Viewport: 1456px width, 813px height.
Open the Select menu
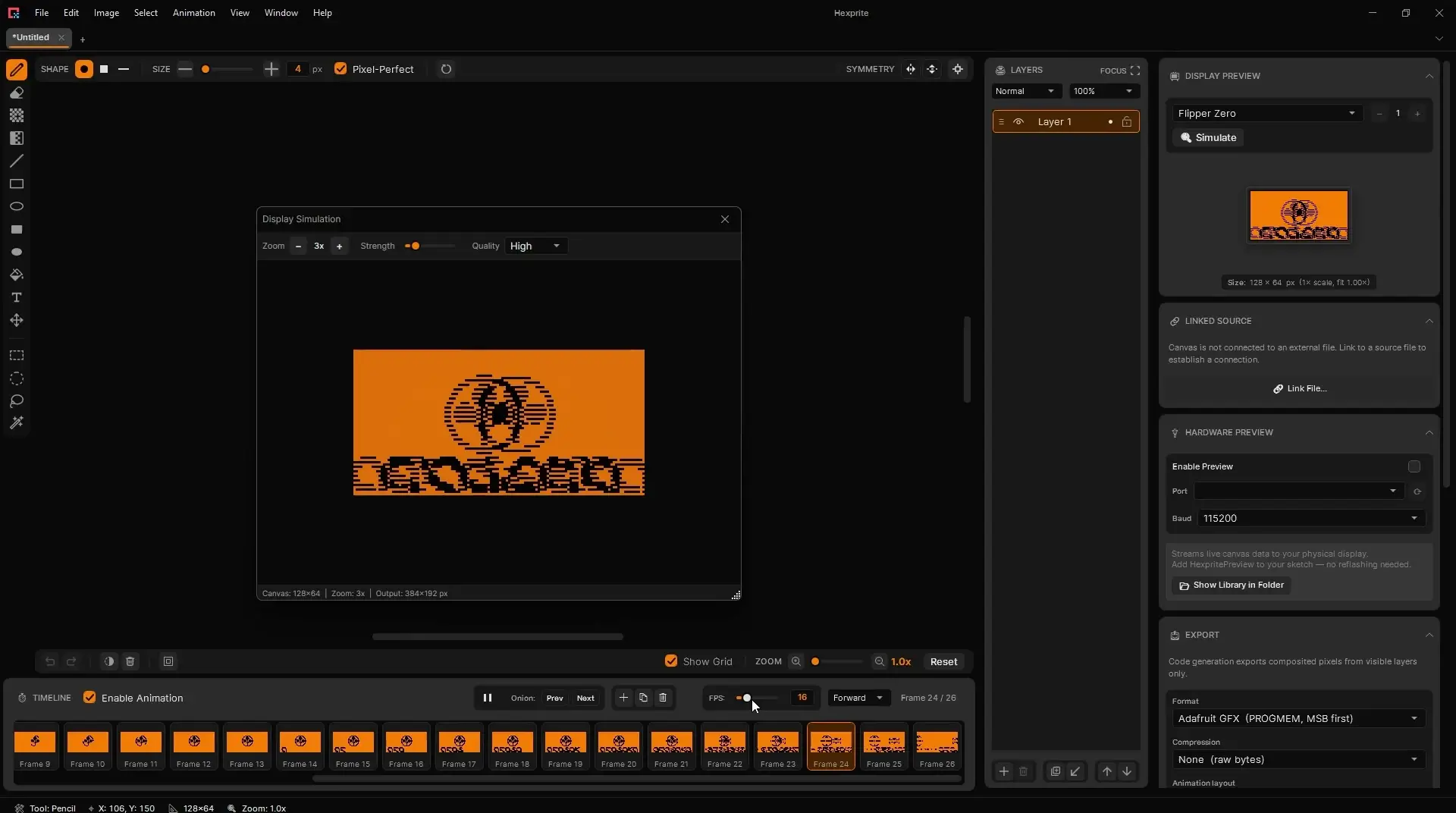[x=146, y=13]
